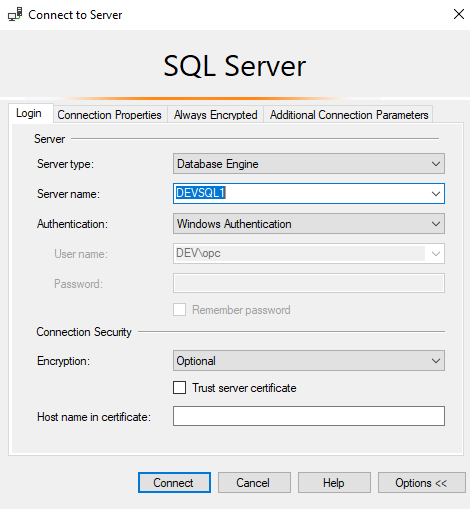Click the 'Host name in certificate:' label

click(94, 417)
